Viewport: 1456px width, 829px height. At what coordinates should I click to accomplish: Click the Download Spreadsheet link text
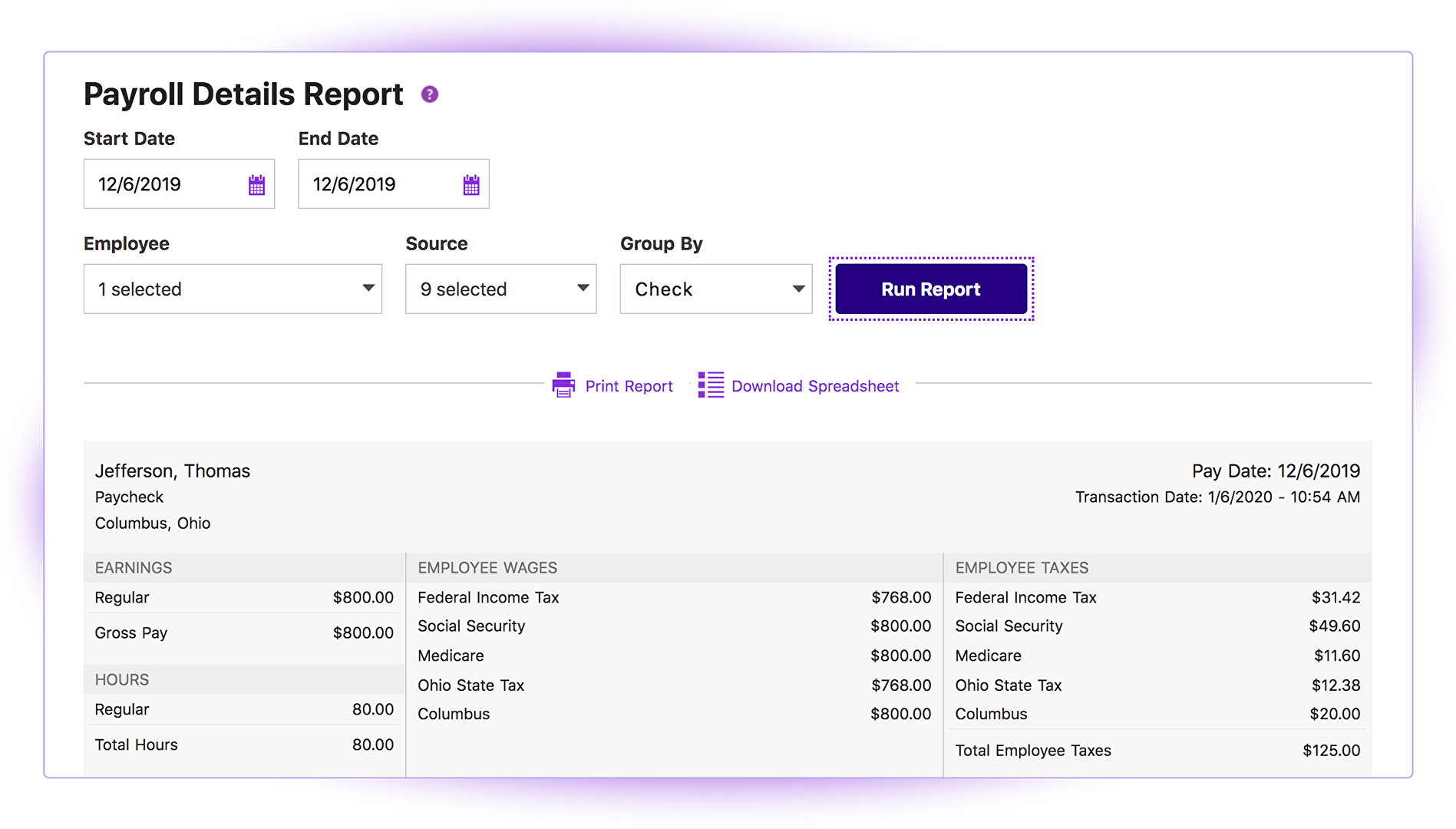coord(815,386)
